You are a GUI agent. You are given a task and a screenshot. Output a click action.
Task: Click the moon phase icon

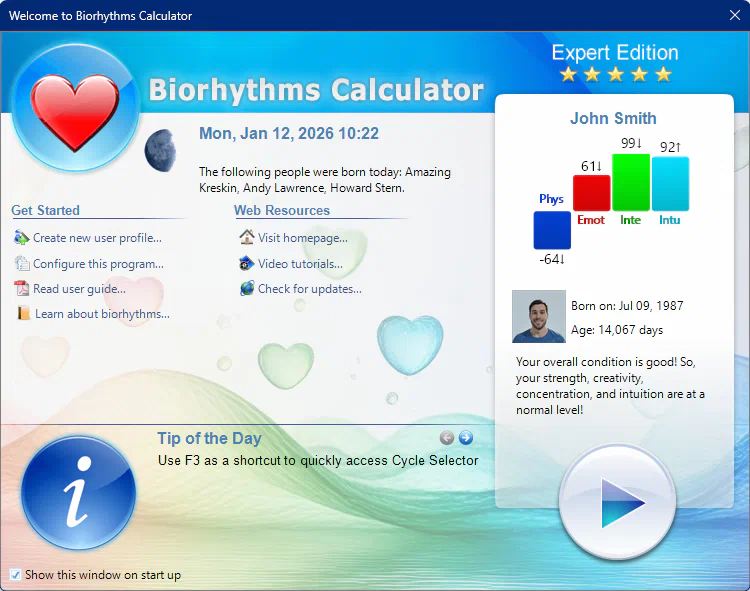tap(159, 151)
